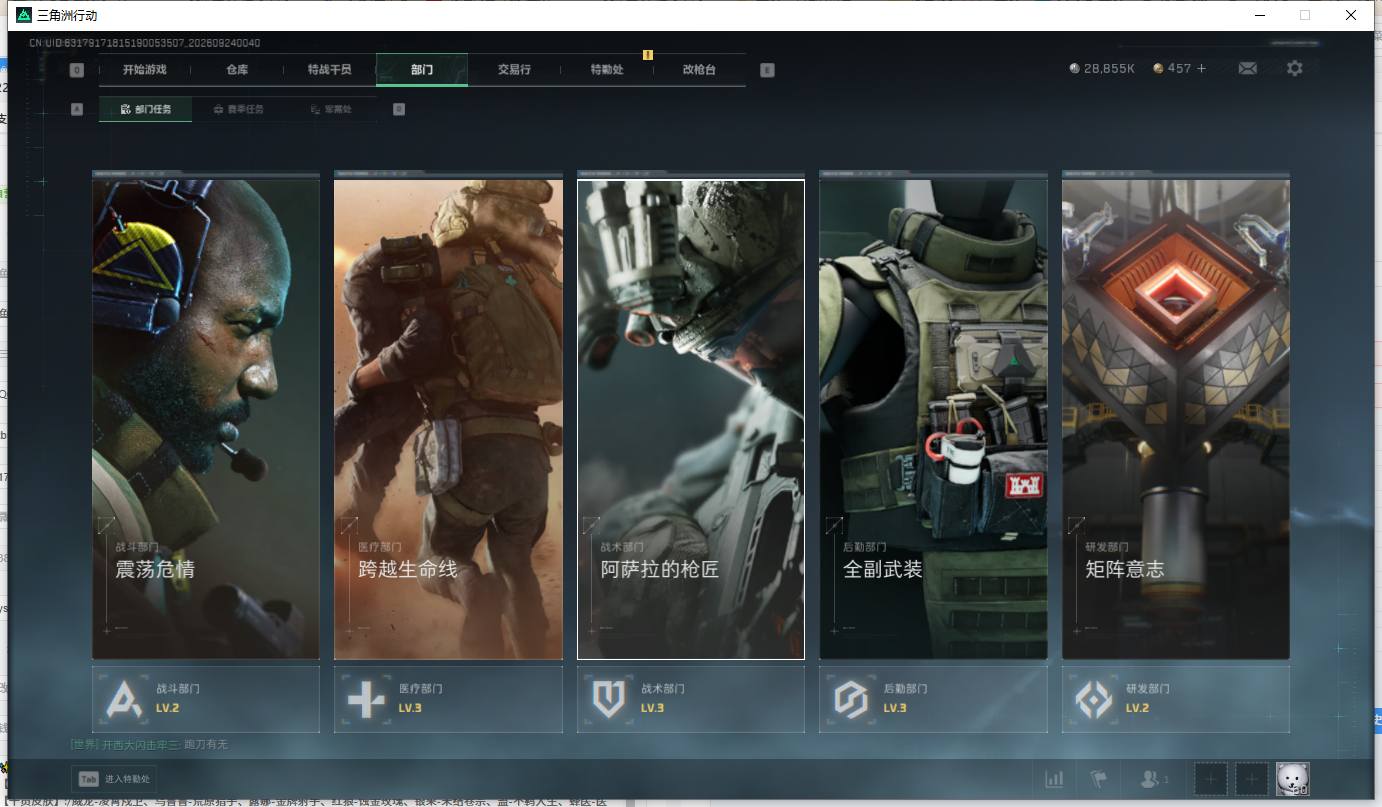Open the 开始游戏 tab

coord(145,70)
